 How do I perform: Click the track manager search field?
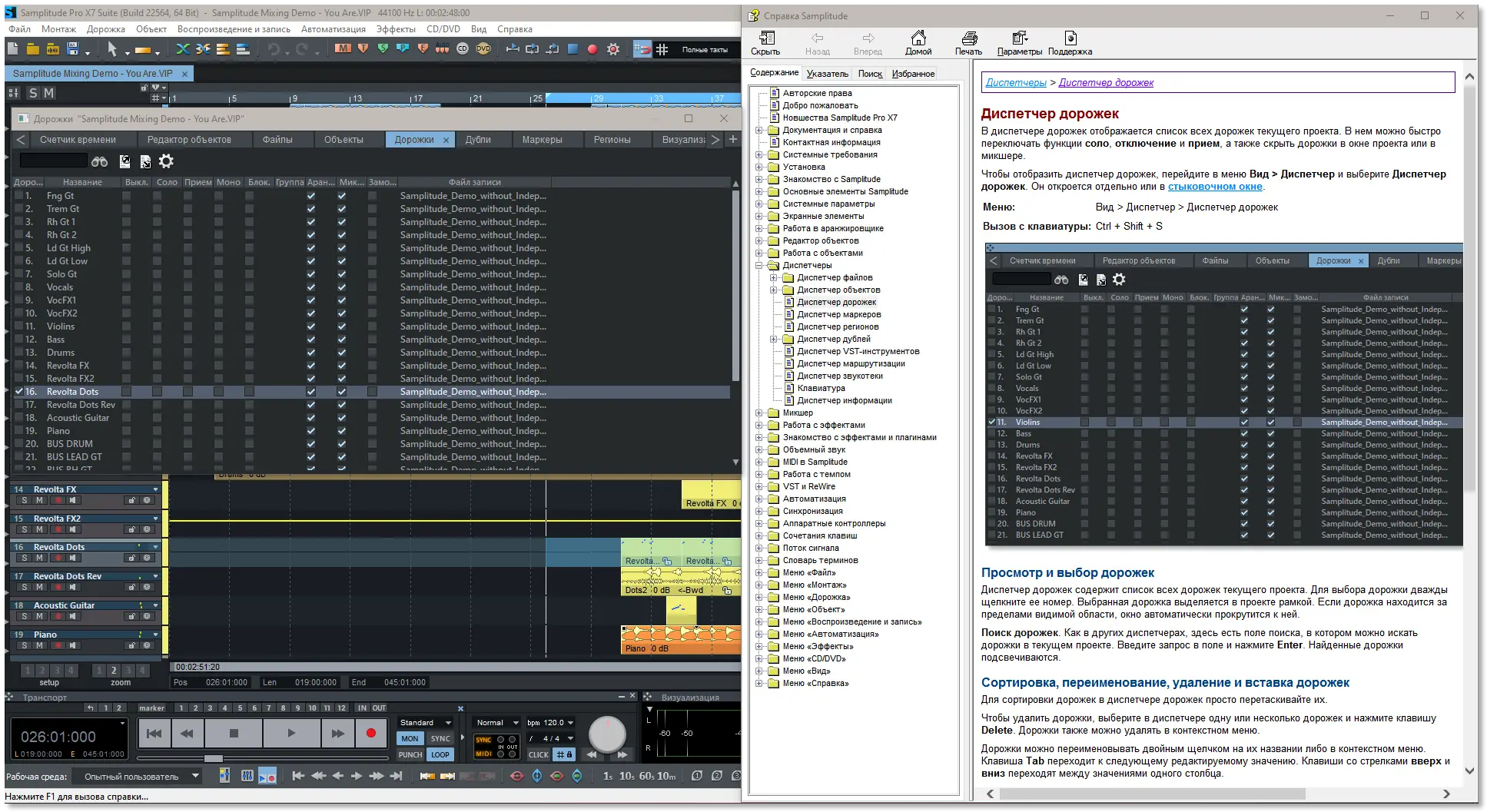pyautogui.click(x=53, y=161)
